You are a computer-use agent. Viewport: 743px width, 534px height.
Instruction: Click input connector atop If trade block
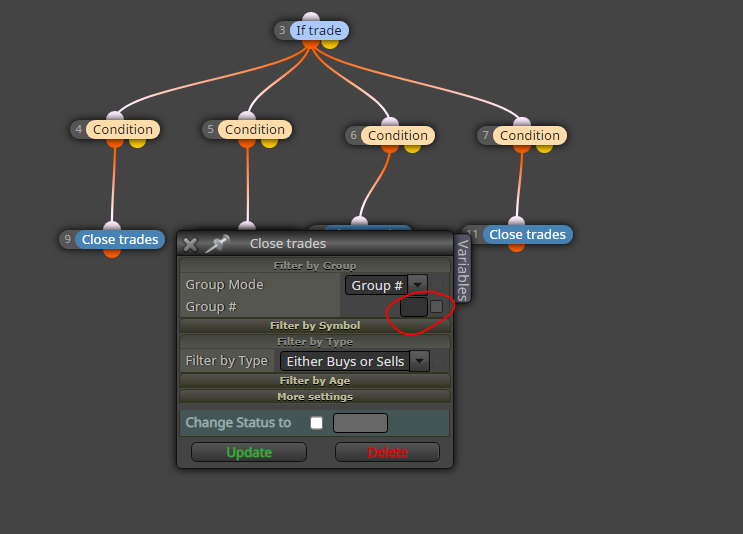point(310,17)
